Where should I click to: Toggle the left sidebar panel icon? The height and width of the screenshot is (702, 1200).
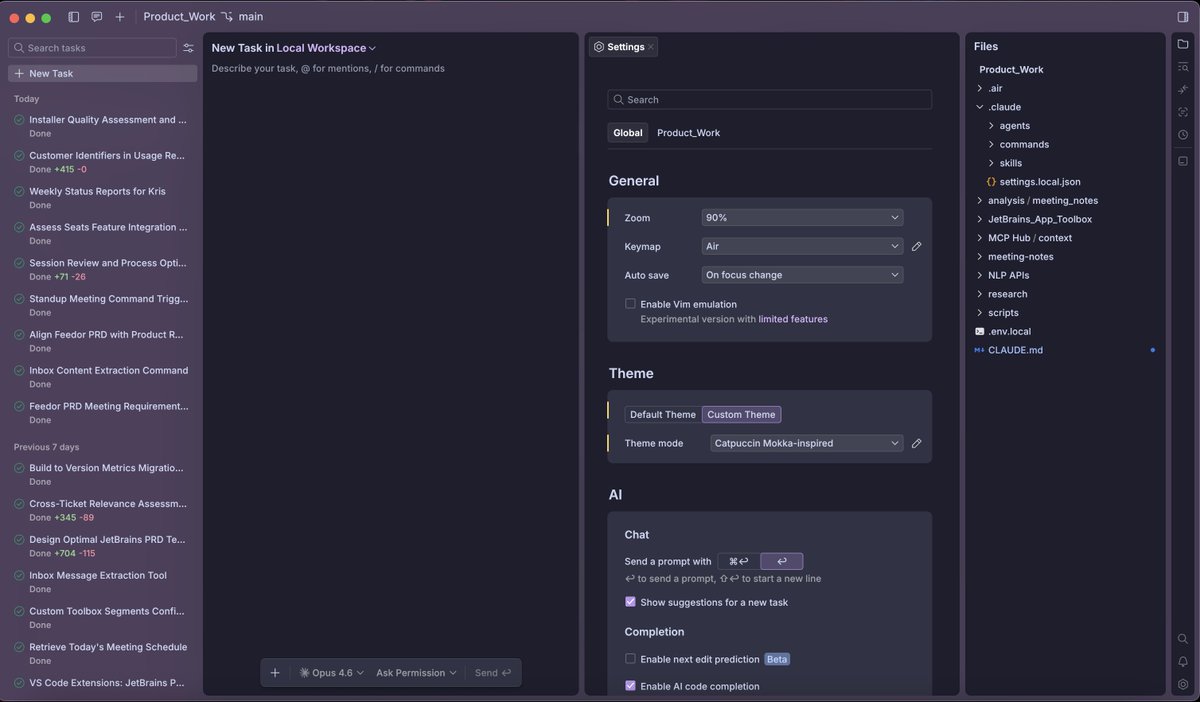click(x=74, y=17)
